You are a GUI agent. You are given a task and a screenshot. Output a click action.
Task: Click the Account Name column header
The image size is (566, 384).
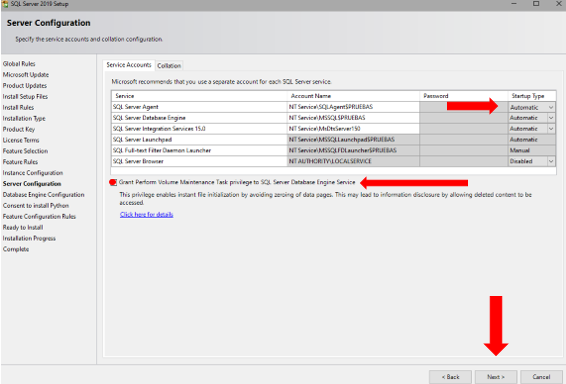point(353,96)
